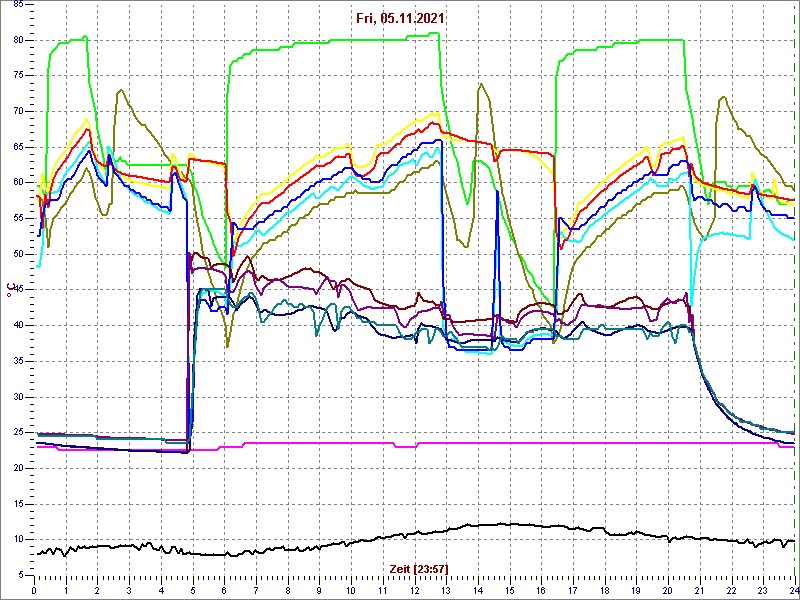Click the yellow curve peak near hour 12.5

pos(432,115)
